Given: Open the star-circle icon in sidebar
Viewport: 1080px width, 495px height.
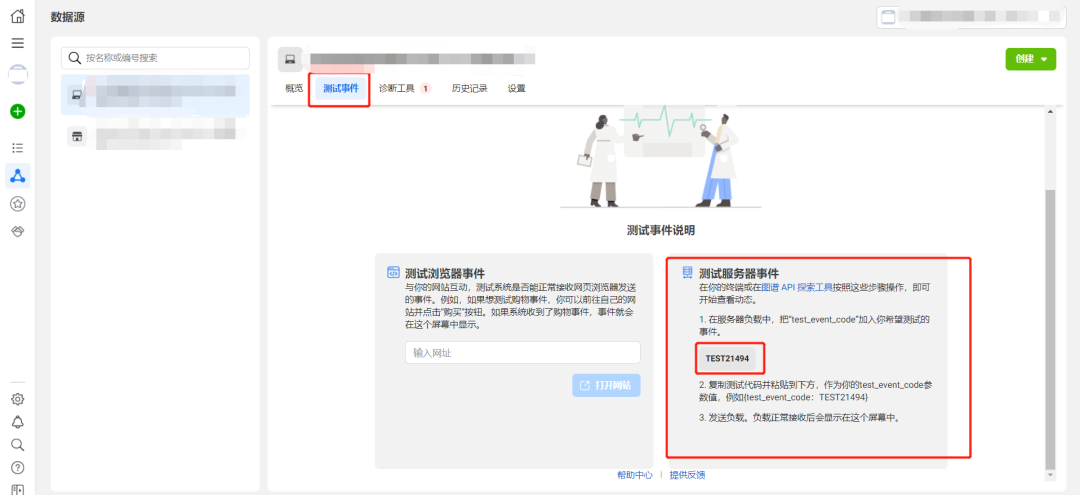Looking at the screenshot, I should (x=18, y=204).
